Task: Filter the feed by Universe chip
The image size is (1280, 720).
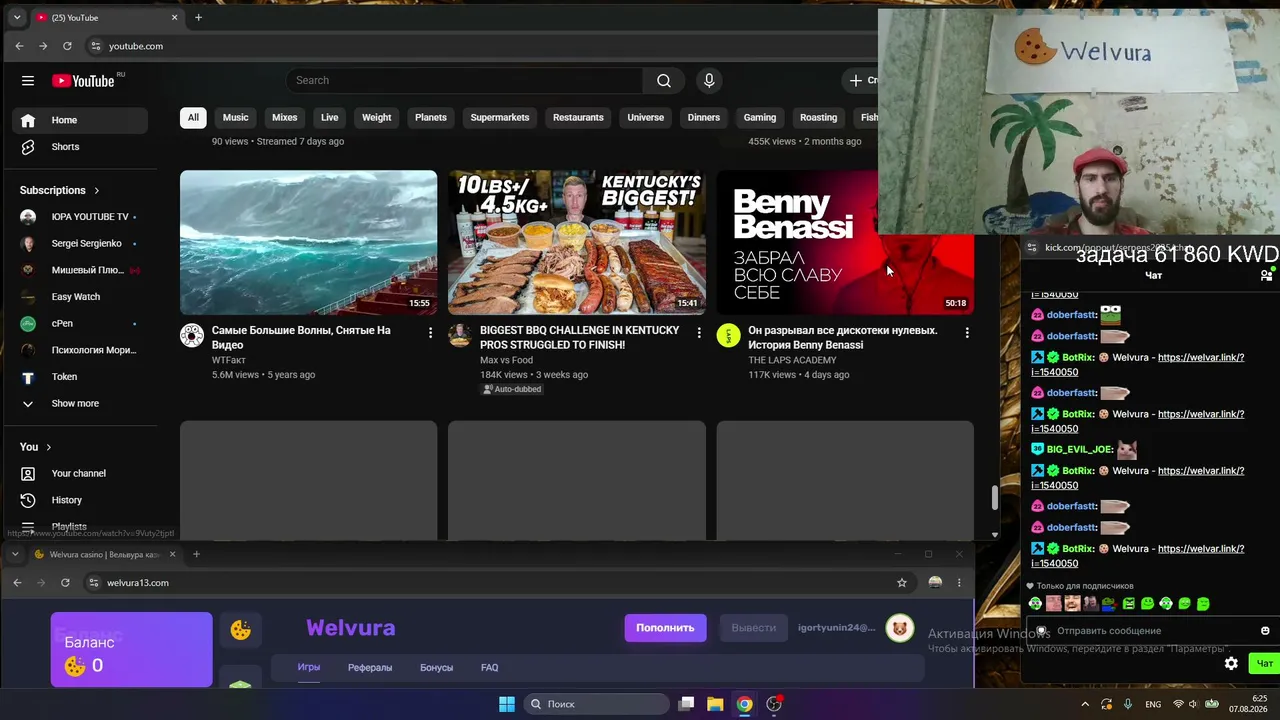Action: pyautogui.click(x=646, y=118)
